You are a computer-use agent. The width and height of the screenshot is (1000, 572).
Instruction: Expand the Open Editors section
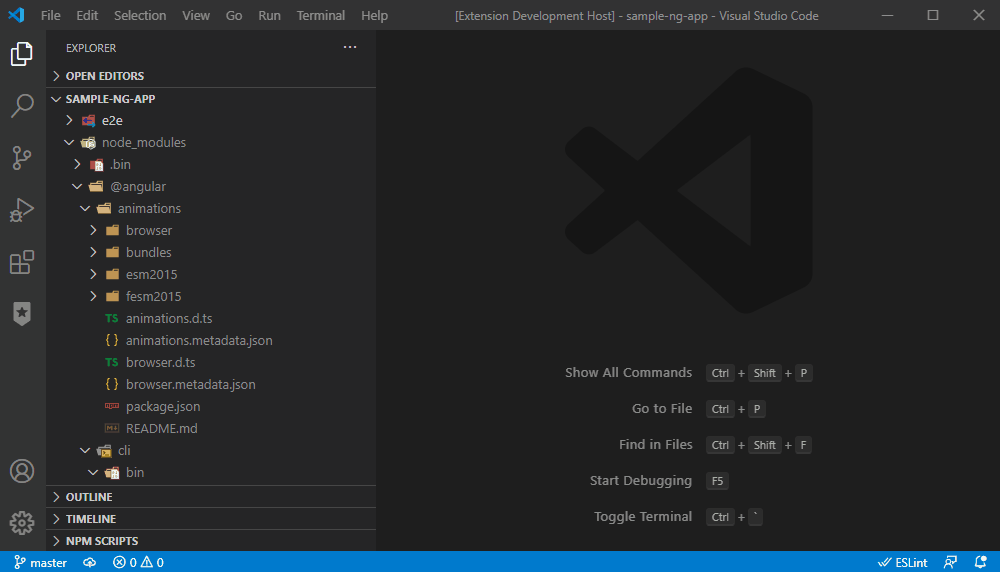click(56, 76)
